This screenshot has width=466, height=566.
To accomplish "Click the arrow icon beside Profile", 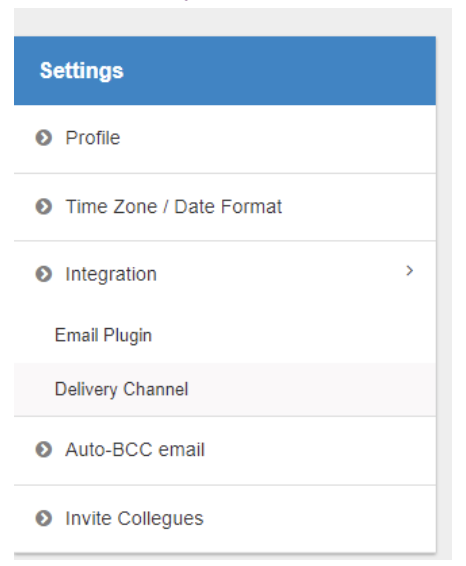I will (44, 138).
